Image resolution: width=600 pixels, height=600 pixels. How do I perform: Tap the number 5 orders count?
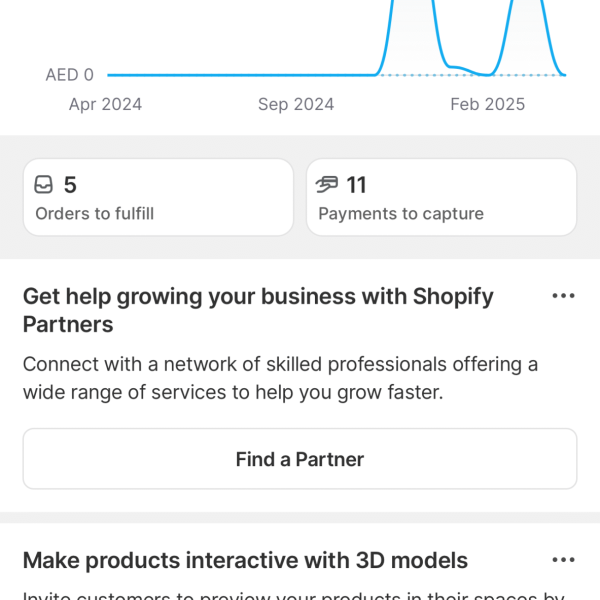point(70,185)
